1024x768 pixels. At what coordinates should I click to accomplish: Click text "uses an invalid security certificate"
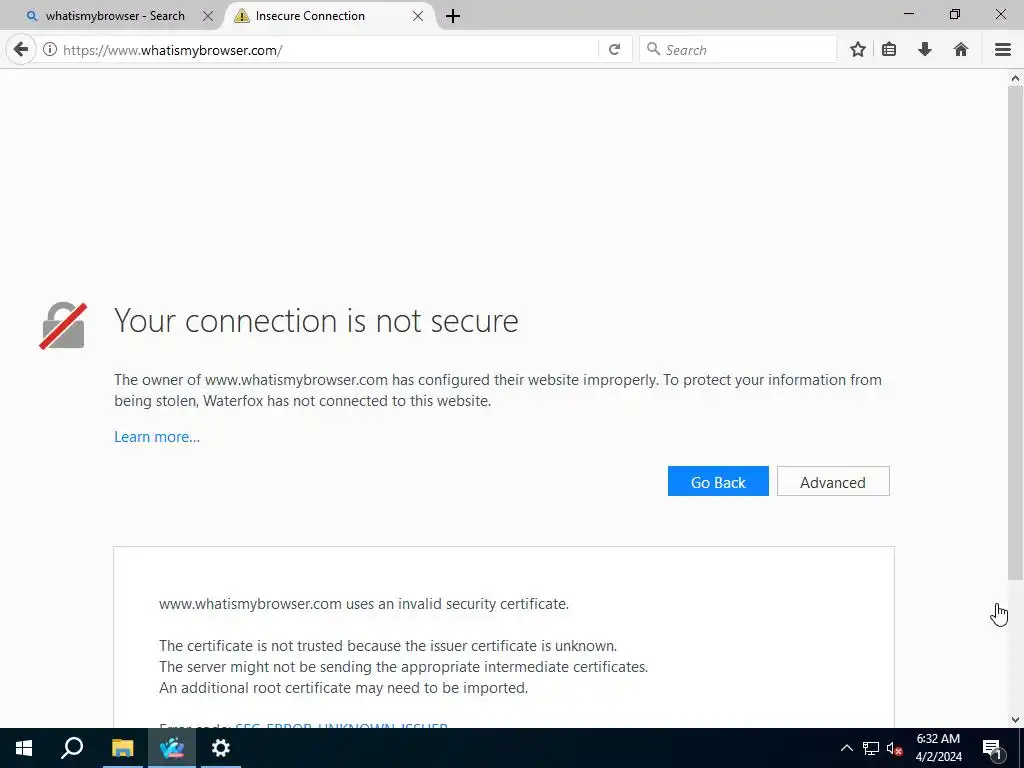[457, 604]
